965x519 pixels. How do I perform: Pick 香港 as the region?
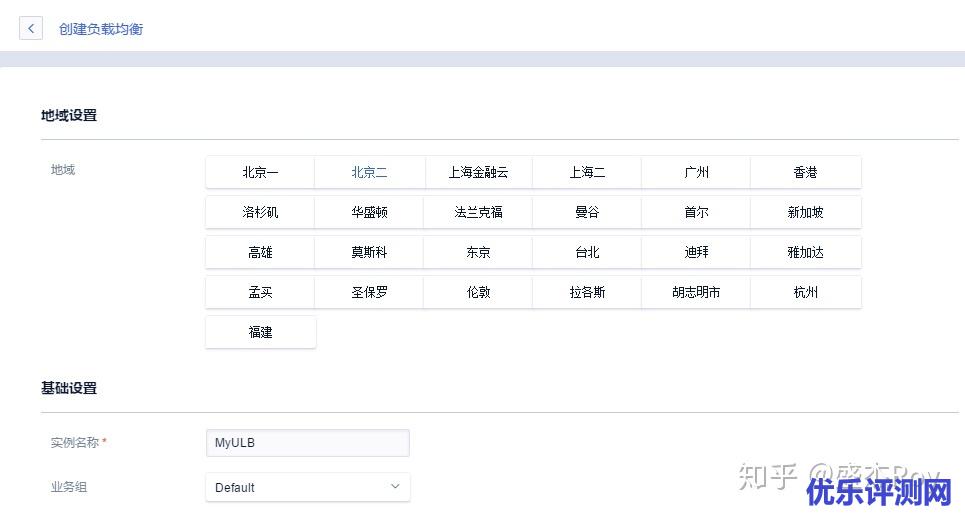[x=805, y=172]
